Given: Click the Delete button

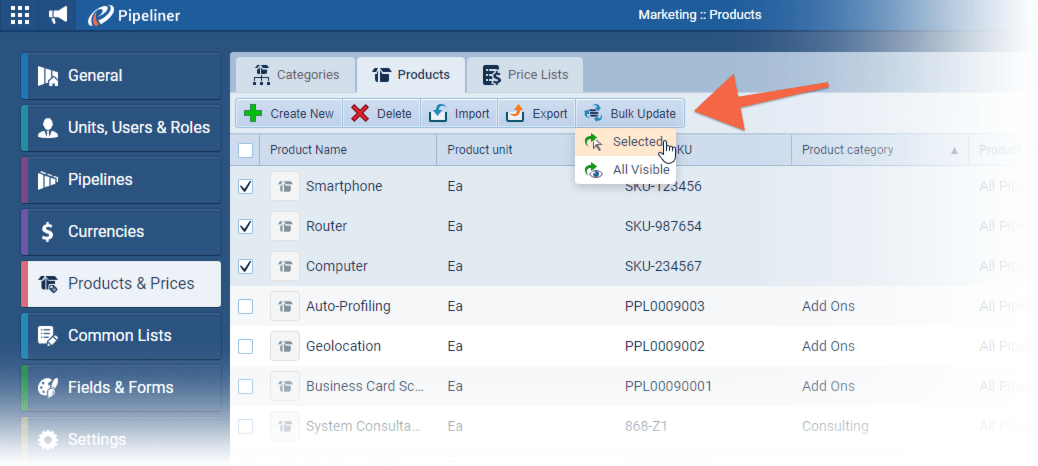Looking at the screenshot, I should (382, 113).
